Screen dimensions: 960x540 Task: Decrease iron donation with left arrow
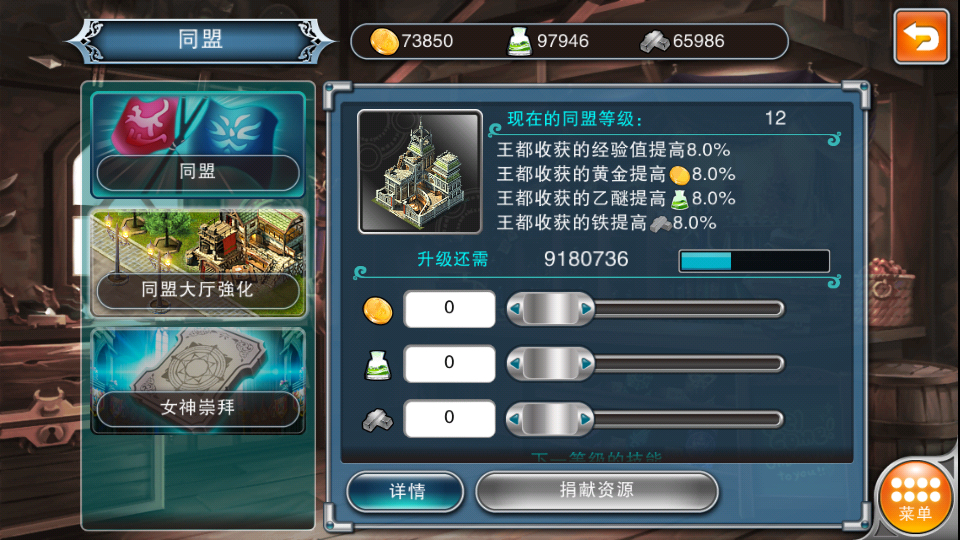(x=515, y=419)
